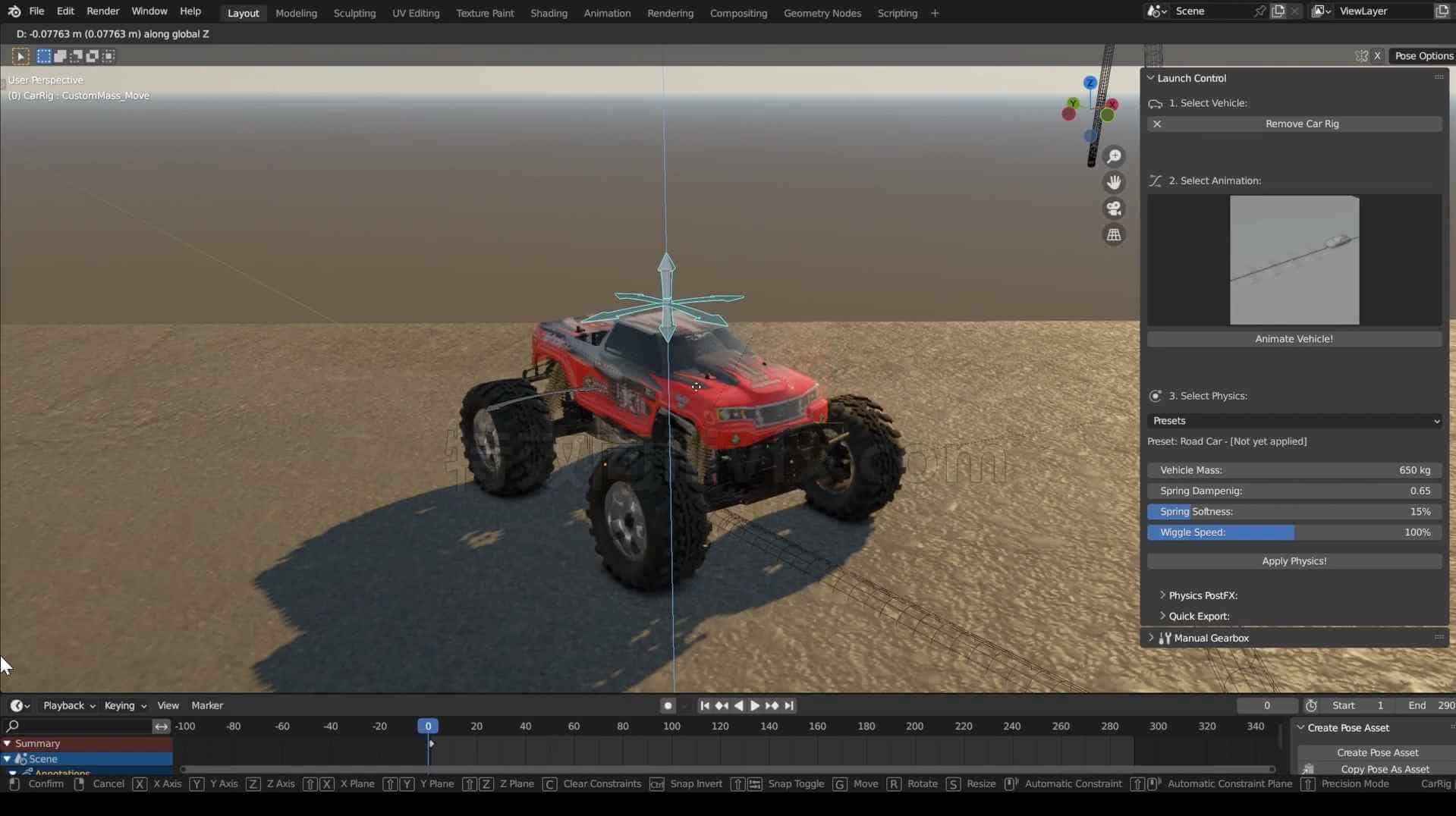The height and width of the screenshot is (816, 1456).
Task: Toggle the camera view icon
Action: tap(1114, 209)
